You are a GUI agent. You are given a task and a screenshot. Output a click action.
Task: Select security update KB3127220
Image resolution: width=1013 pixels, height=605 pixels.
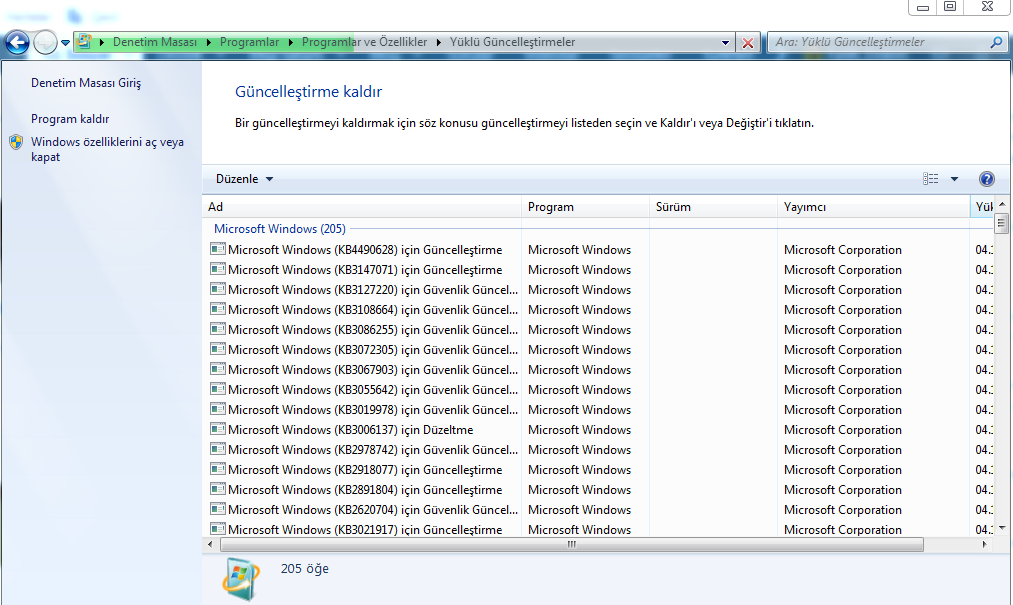[x=598, y=290]
